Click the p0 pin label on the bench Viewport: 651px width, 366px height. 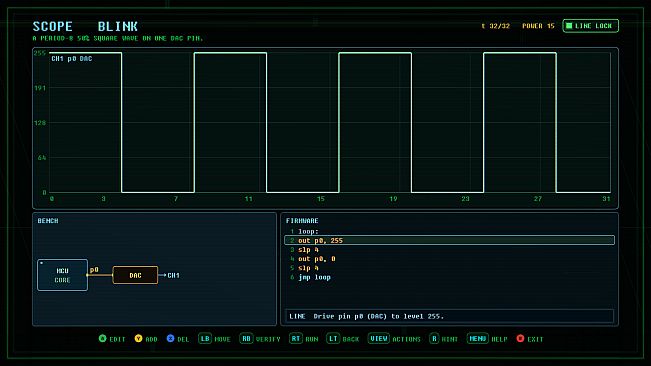94,270
